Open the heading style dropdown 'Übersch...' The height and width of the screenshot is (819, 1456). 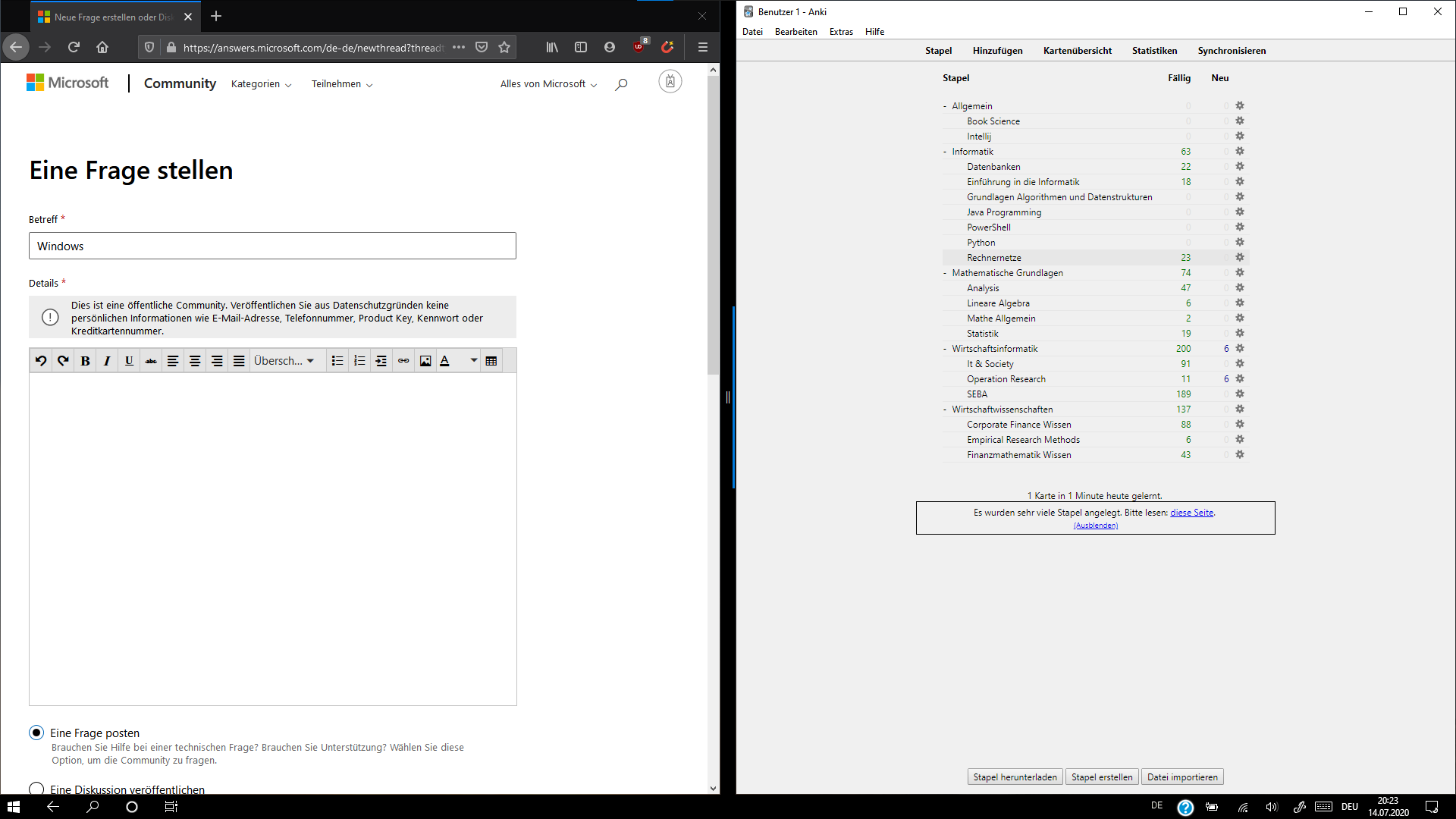[x=284, y=361]
